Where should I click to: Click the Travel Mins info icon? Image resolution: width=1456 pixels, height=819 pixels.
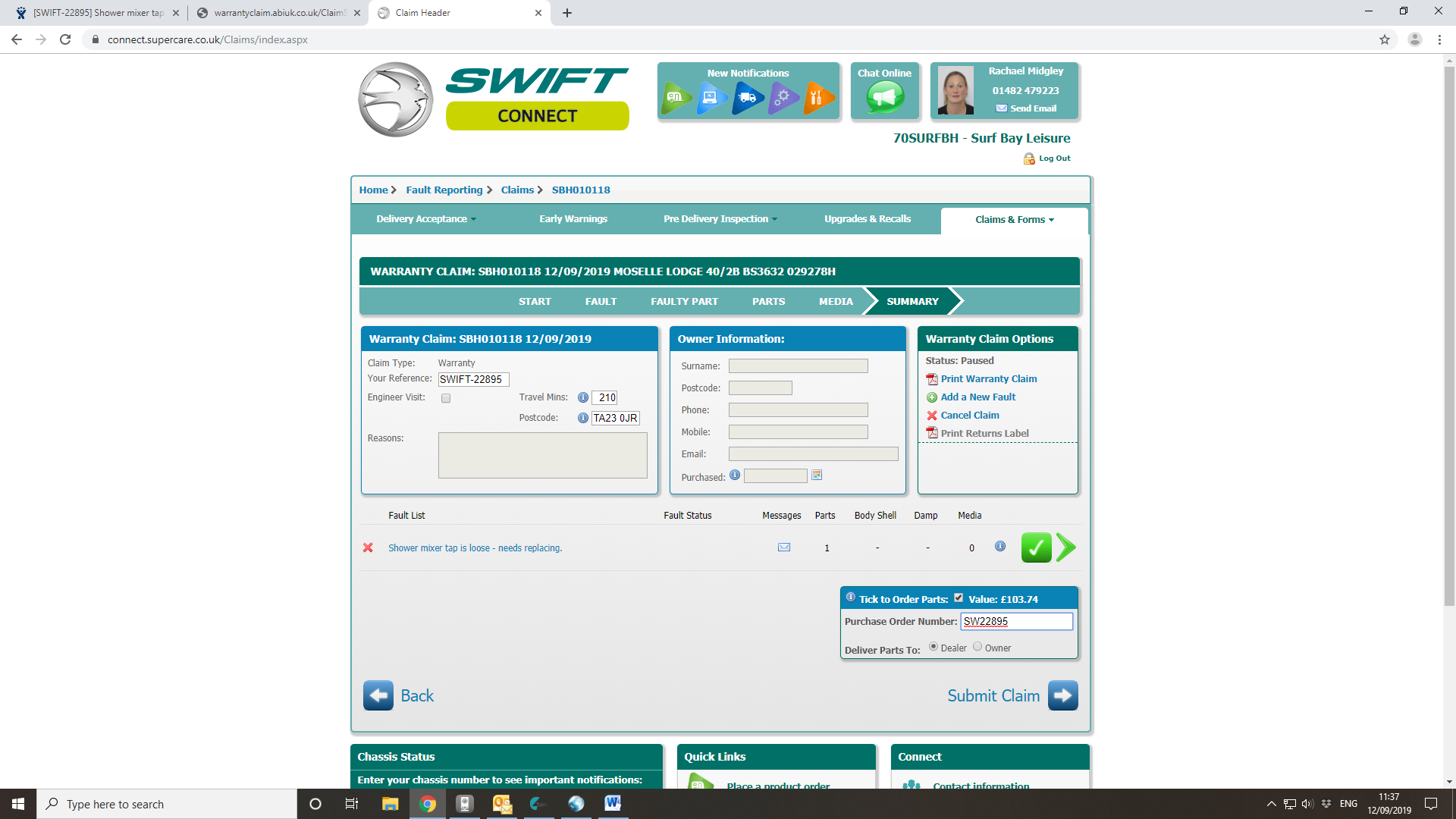(x=582, y=397)
